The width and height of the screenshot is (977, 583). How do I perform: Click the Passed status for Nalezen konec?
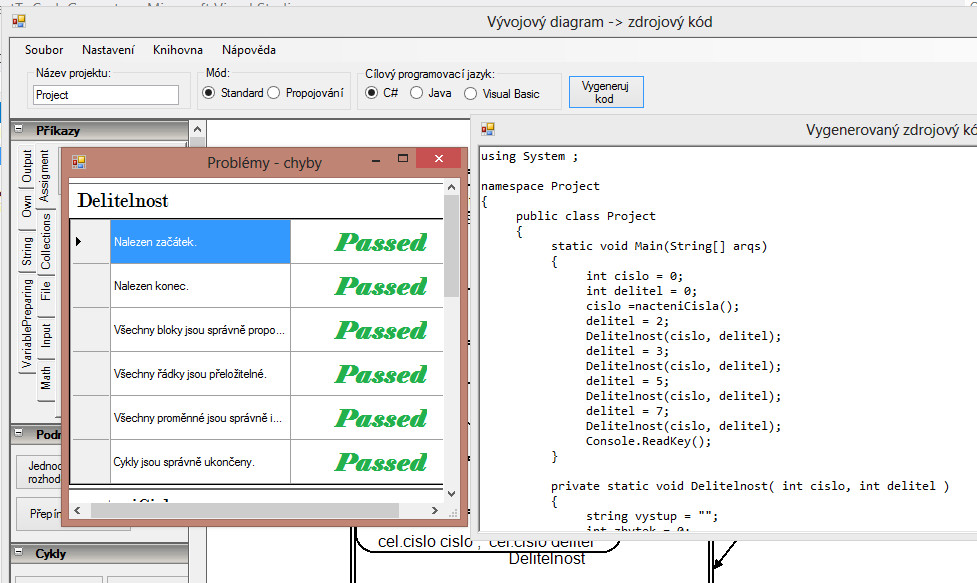click(381, 287)
